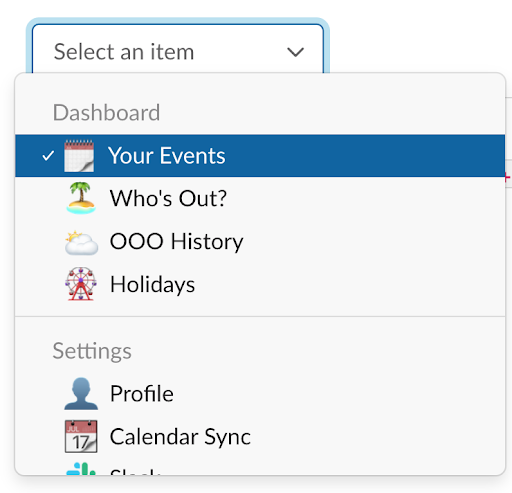Click the checkmark next to Your Events
This screenshot has width=512, height=493.
click(x=48, y=156)
